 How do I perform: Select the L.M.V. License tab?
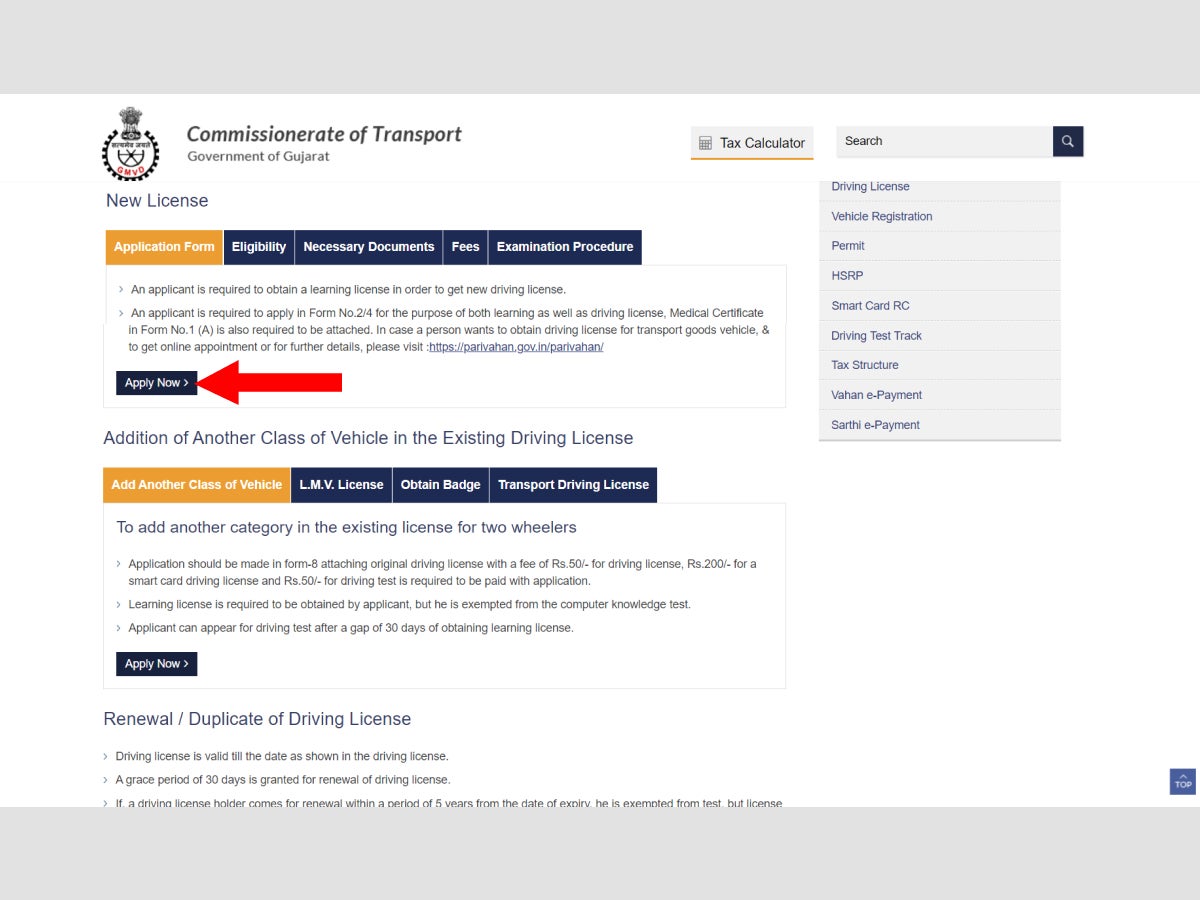(x=341, y=484)
